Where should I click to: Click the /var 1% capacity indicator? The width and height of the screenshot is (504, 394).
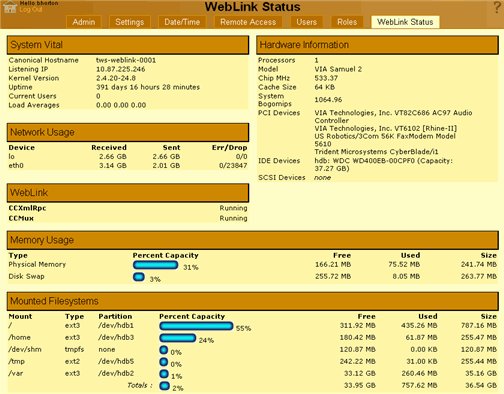164,374
